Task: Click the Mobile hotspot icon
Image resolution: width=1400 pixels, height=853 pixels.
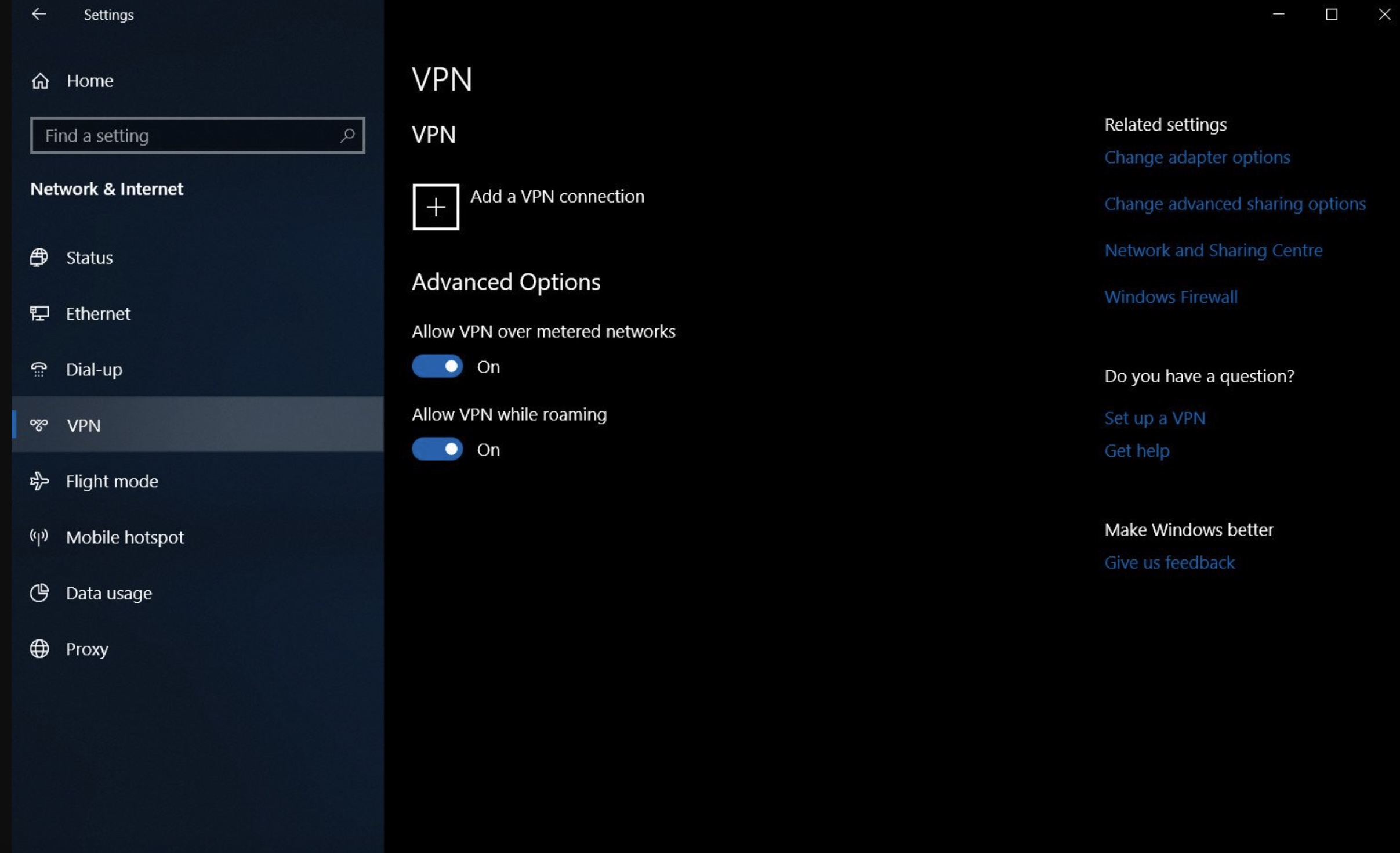Action: click(40, 537)
